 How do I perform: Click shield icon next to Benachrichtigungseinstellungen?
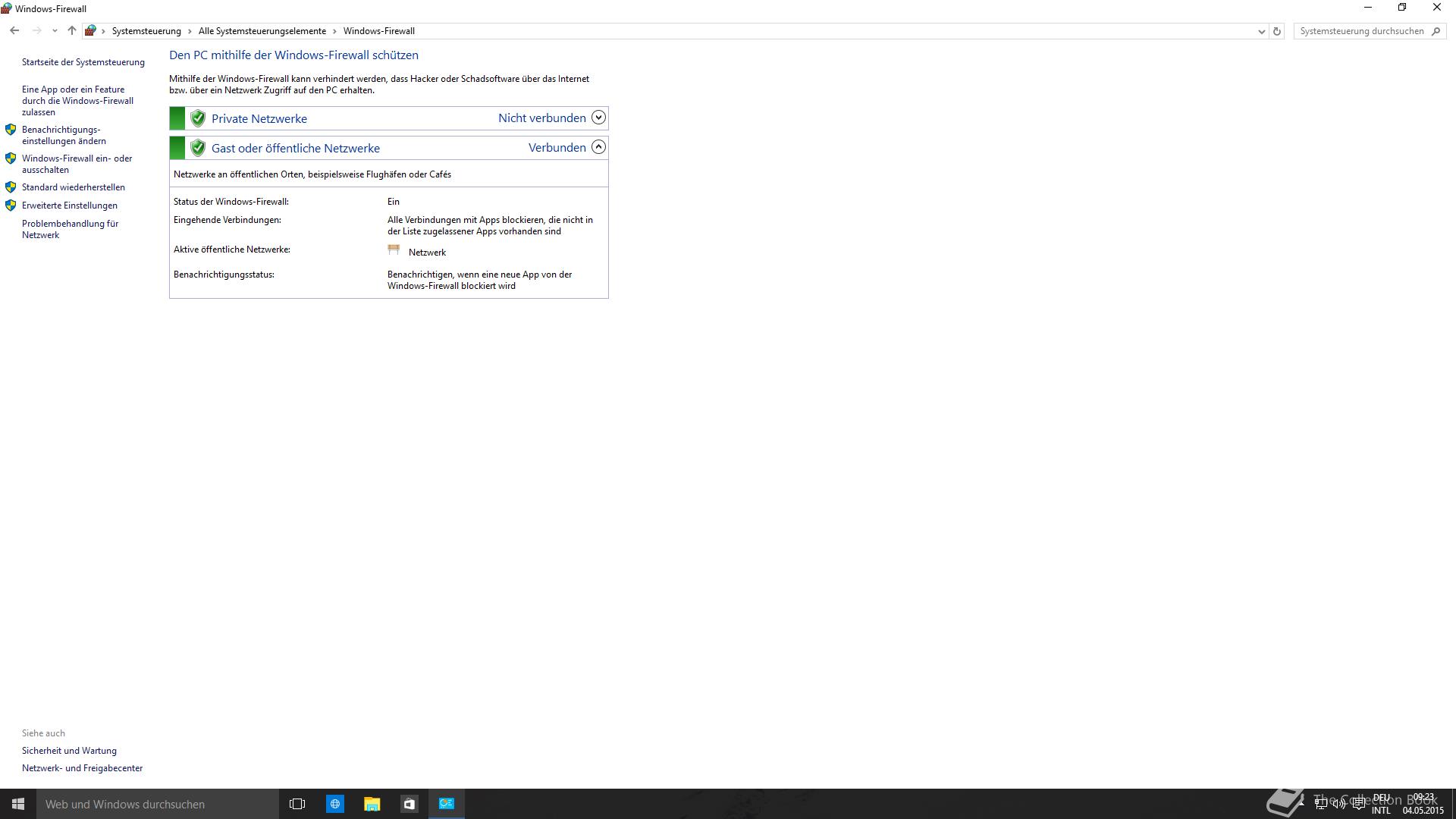11,130
